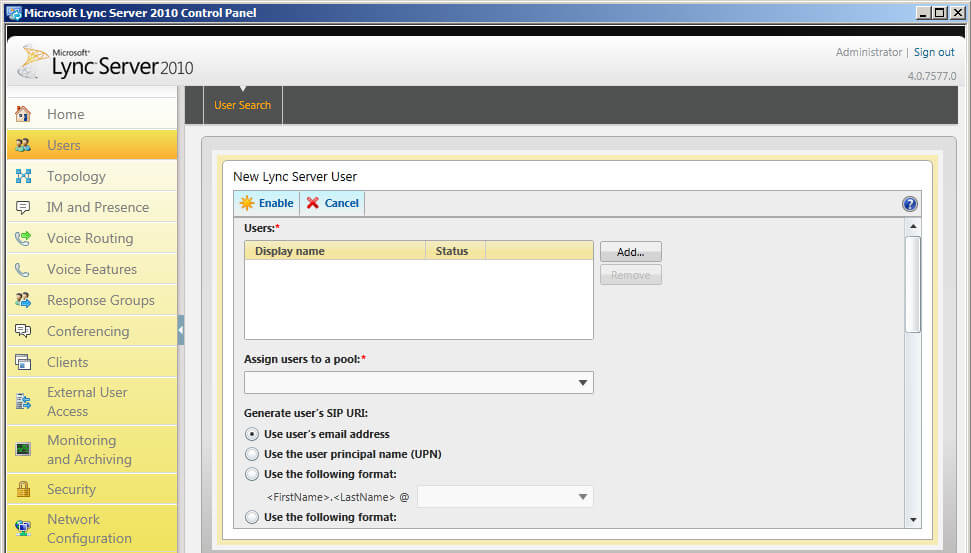Open IM and Presence settings

(x=92, y=207)
